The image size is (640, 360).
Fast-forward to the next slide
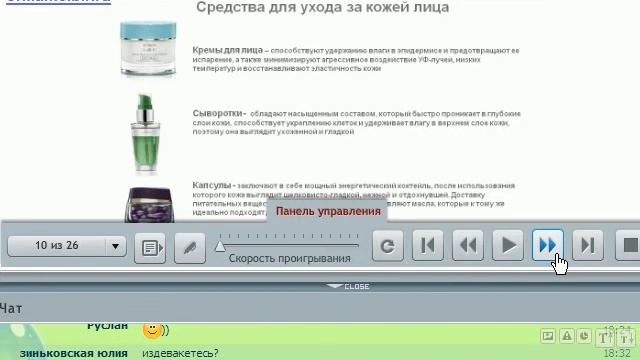click(548, 245)
